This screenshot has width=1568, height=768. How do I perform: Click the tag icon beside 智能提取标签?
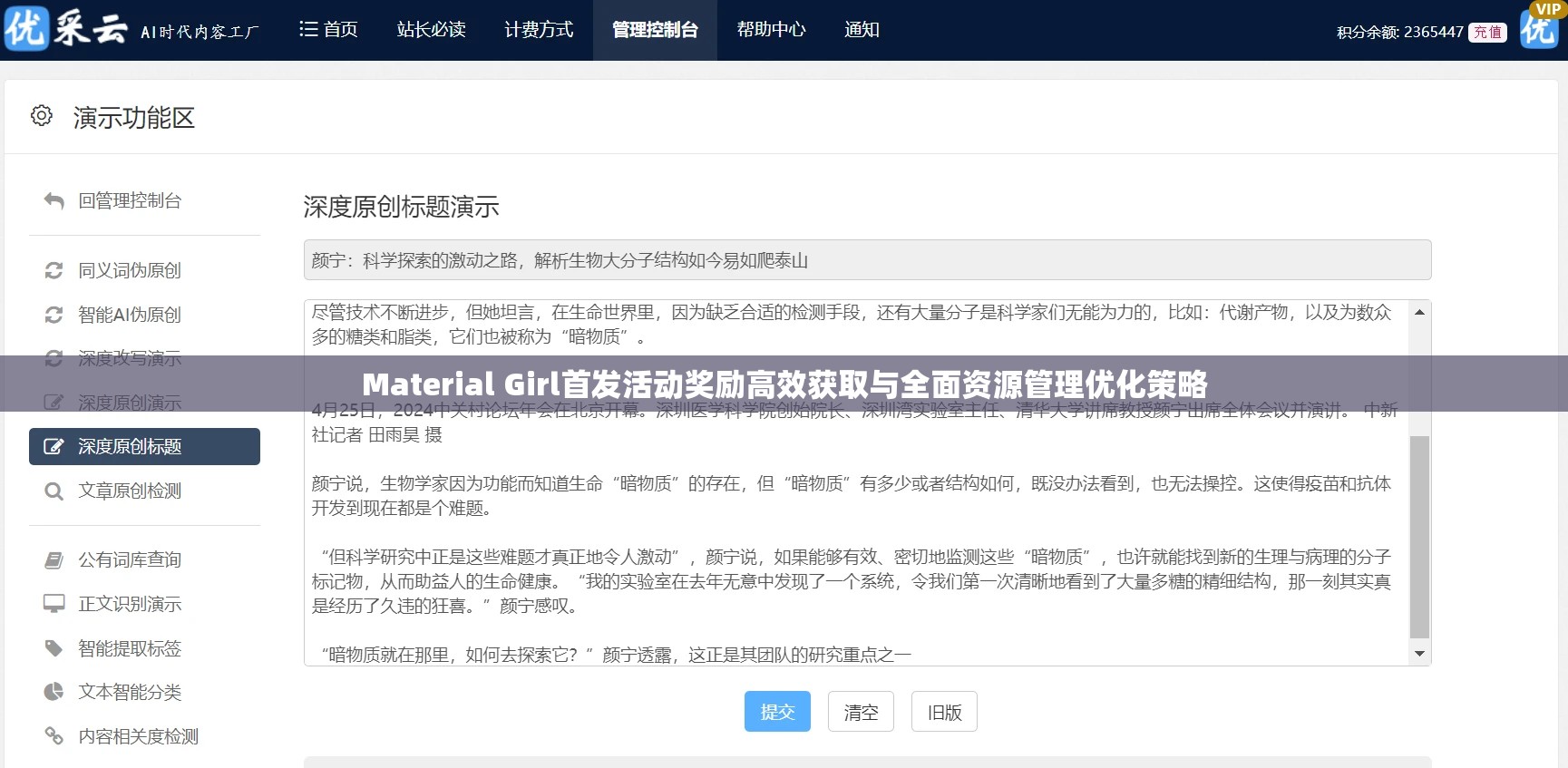coord(54,648)
